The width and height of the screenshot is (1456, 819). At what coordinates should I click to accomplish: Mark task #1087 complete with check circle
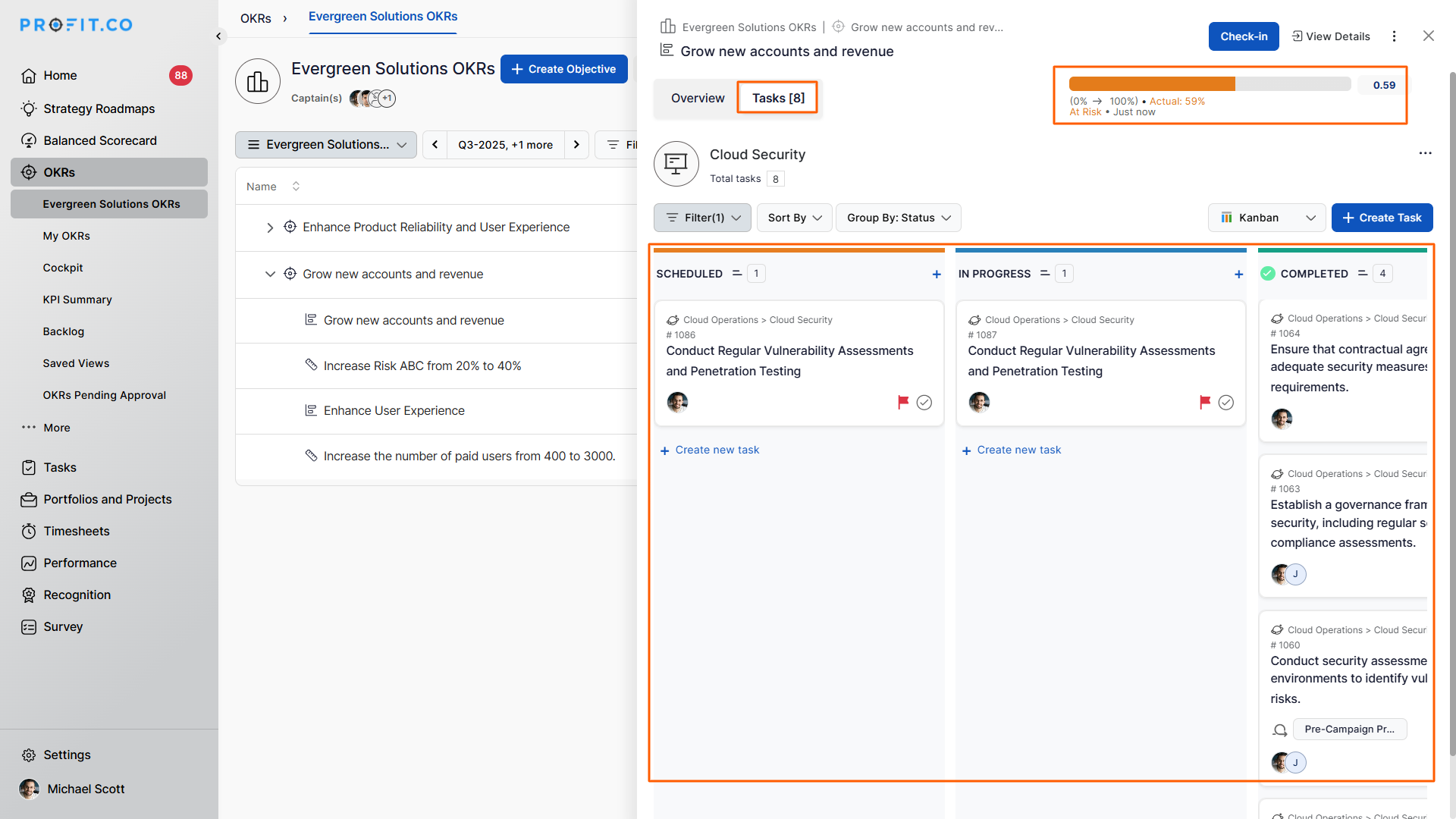(1225, 403)
